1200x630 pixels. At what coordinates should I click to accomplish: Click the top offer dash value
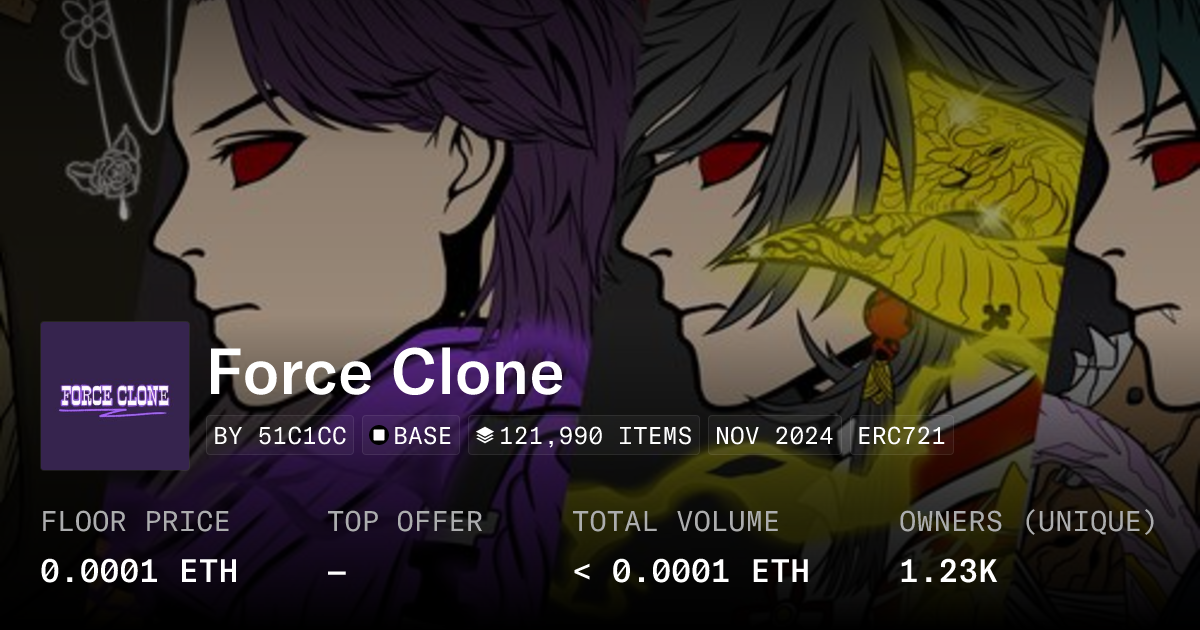point(337,571)
